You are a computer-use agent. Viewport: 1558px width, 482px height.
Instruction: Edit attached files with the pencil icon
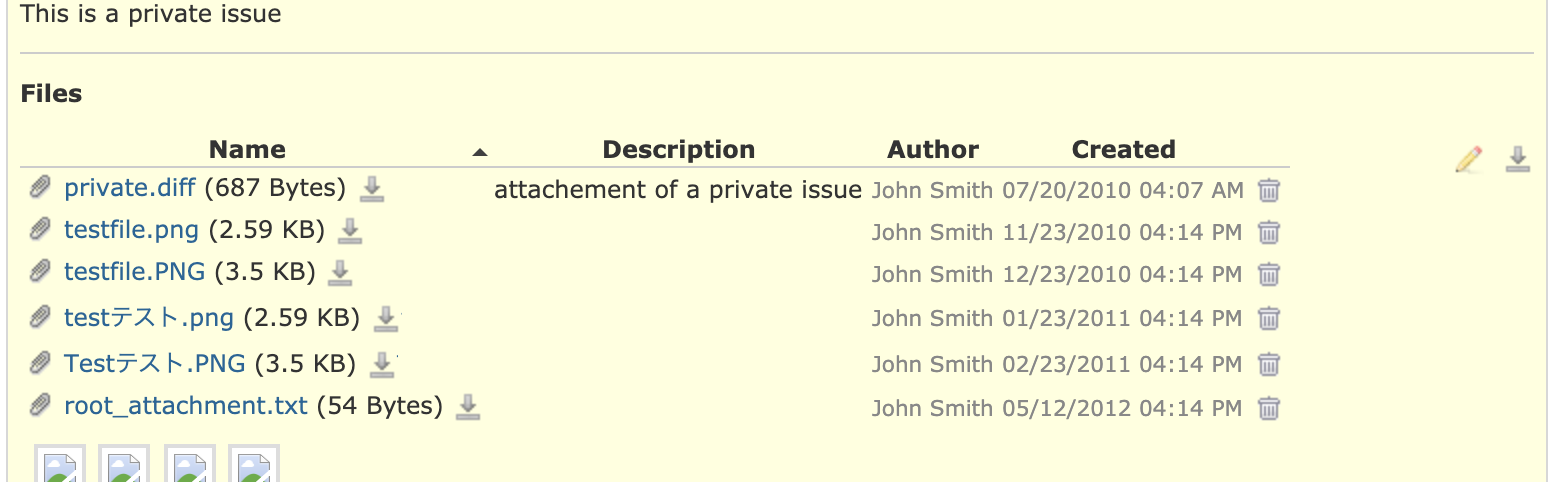click(1468, 159)
